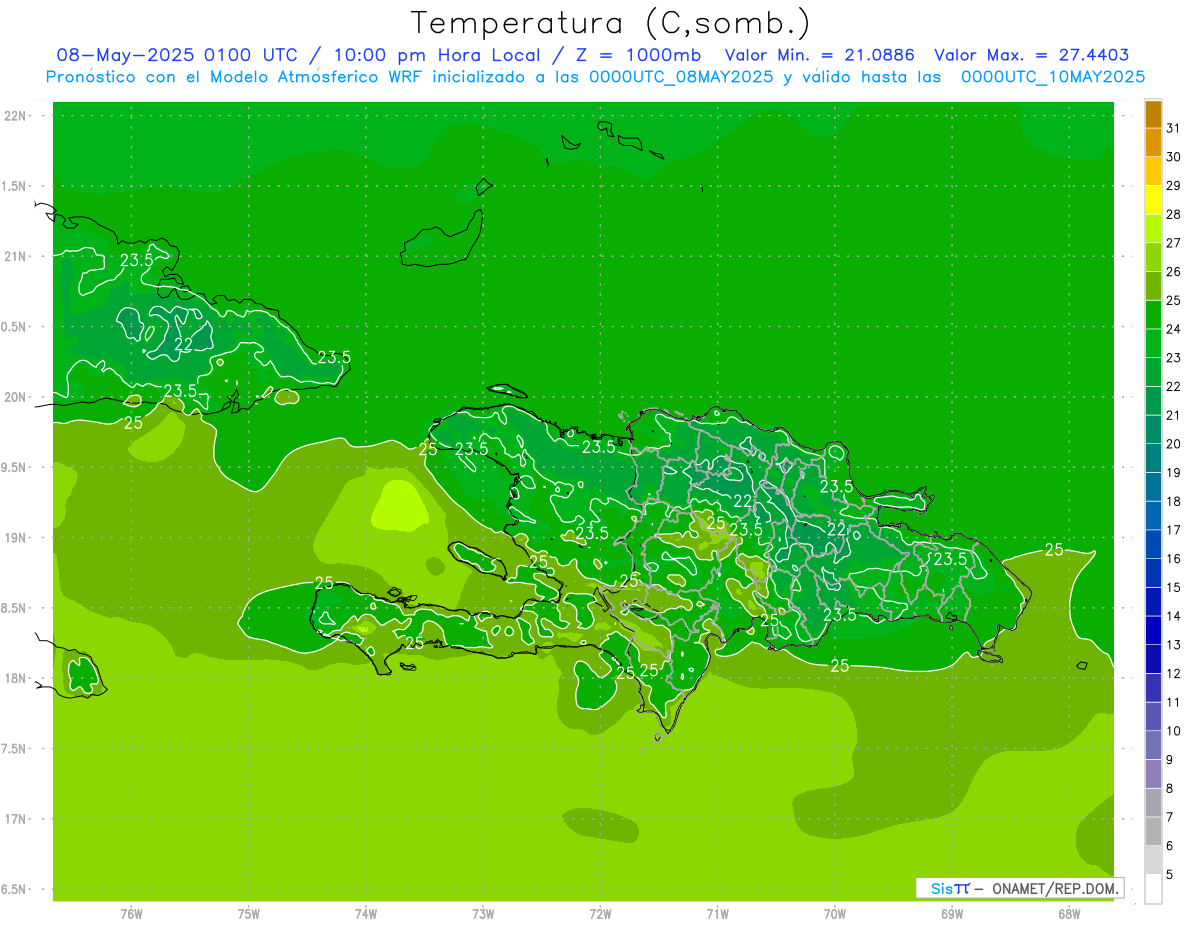The width and height of the screenshot is (1200, 927).
Task: Click the legend label 8
Action: click(1170, 788)
